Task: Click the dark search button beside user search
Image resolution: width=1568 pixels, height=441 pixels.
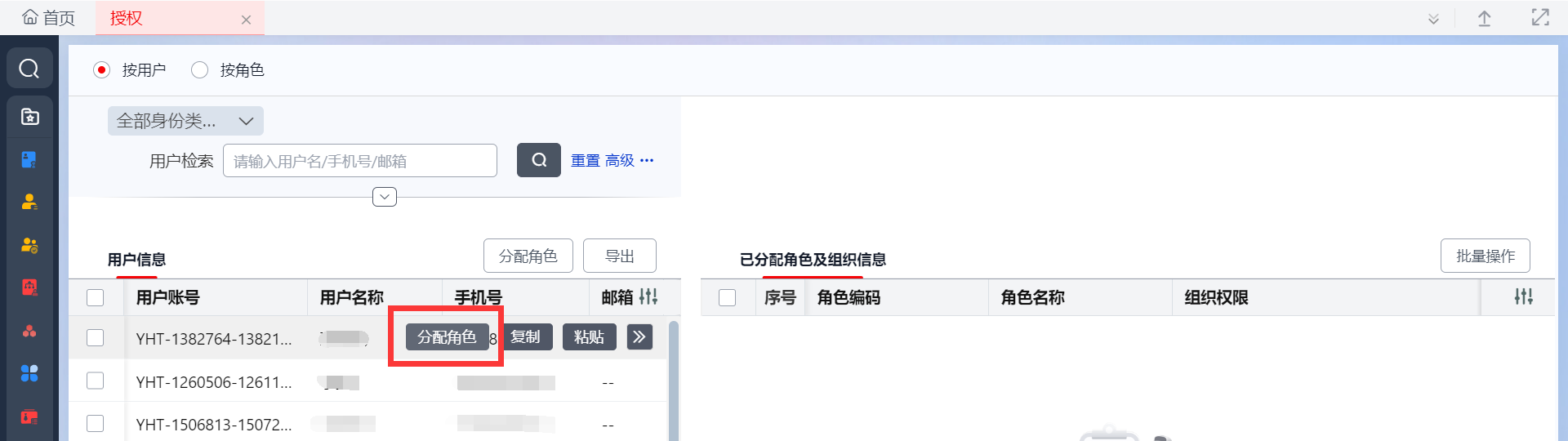Action: pyautogui.click(x=538, y=160)
